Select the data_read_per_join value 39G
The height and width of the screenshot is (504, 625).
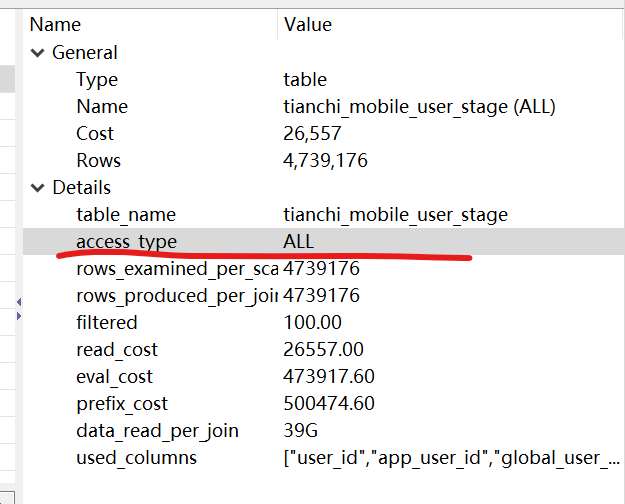(x=301, y=431)
